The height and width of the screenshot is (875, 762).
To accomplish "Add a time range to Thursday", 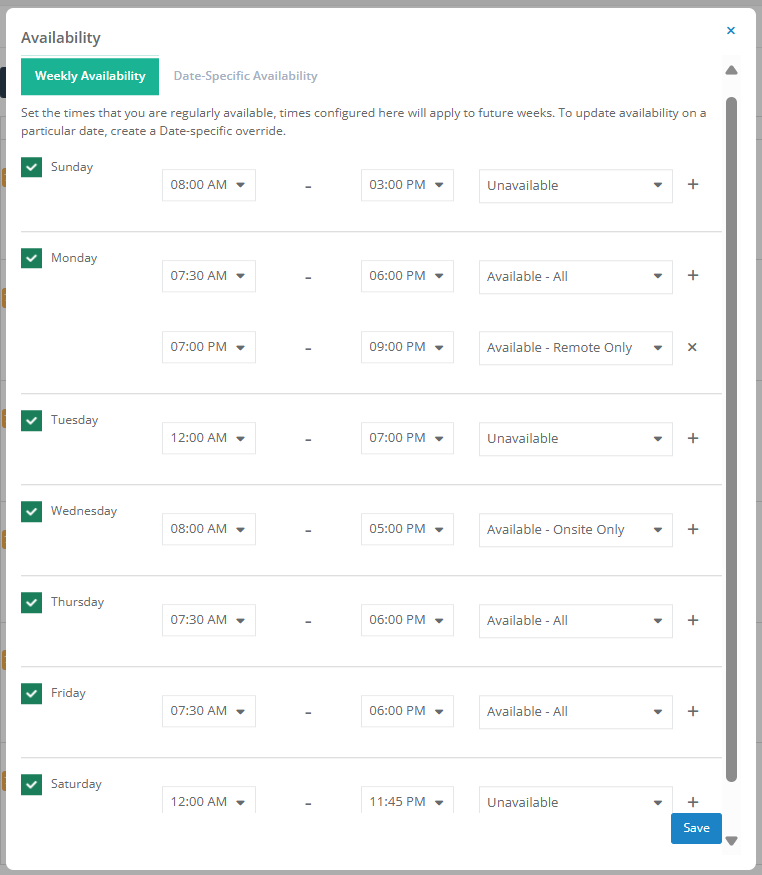I will pos(693,620).
